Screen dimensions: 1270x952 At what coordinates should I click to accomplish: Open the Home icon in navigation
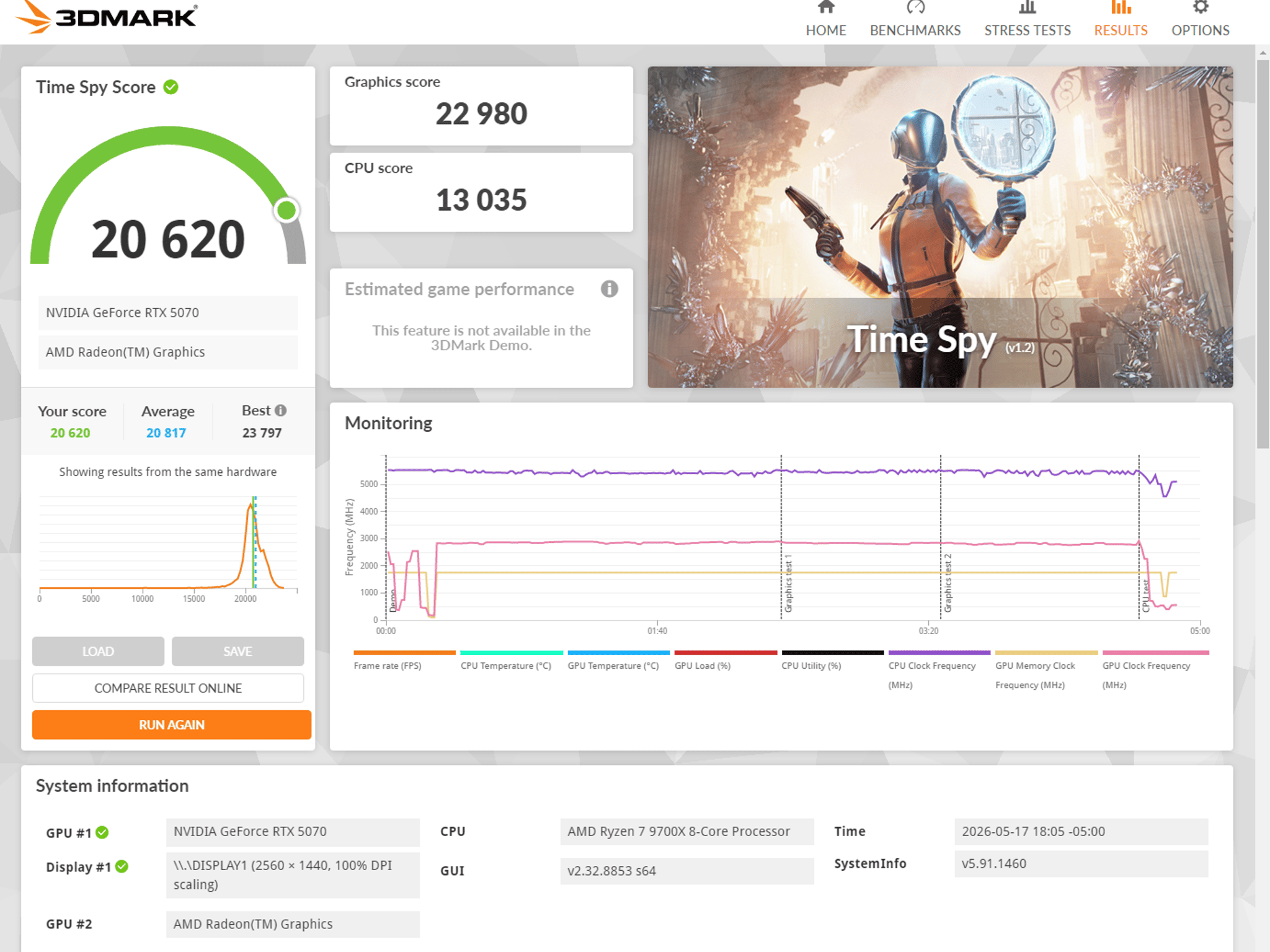pos(826,7)
